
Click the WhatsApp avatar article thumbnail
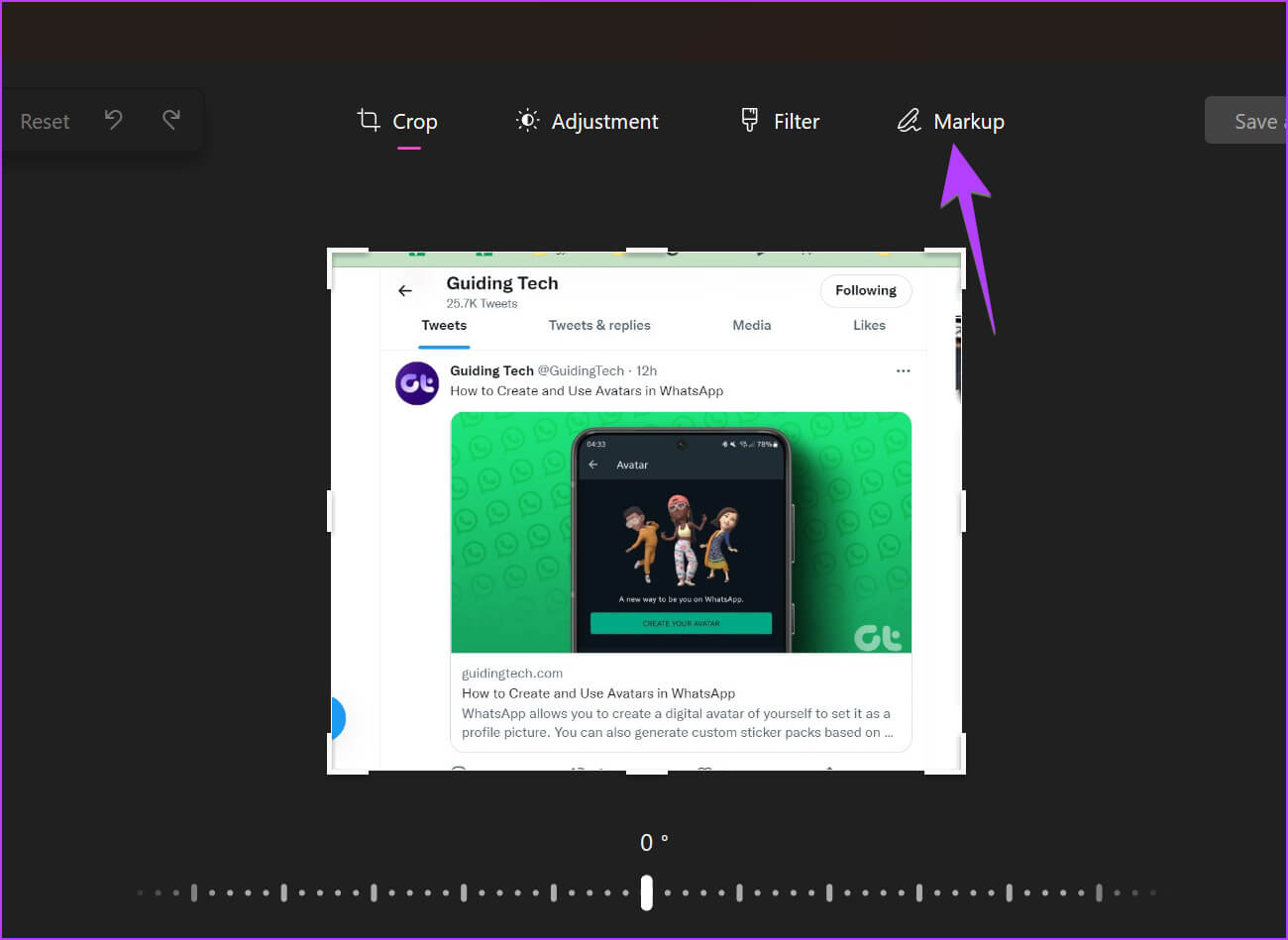[681, 532]
